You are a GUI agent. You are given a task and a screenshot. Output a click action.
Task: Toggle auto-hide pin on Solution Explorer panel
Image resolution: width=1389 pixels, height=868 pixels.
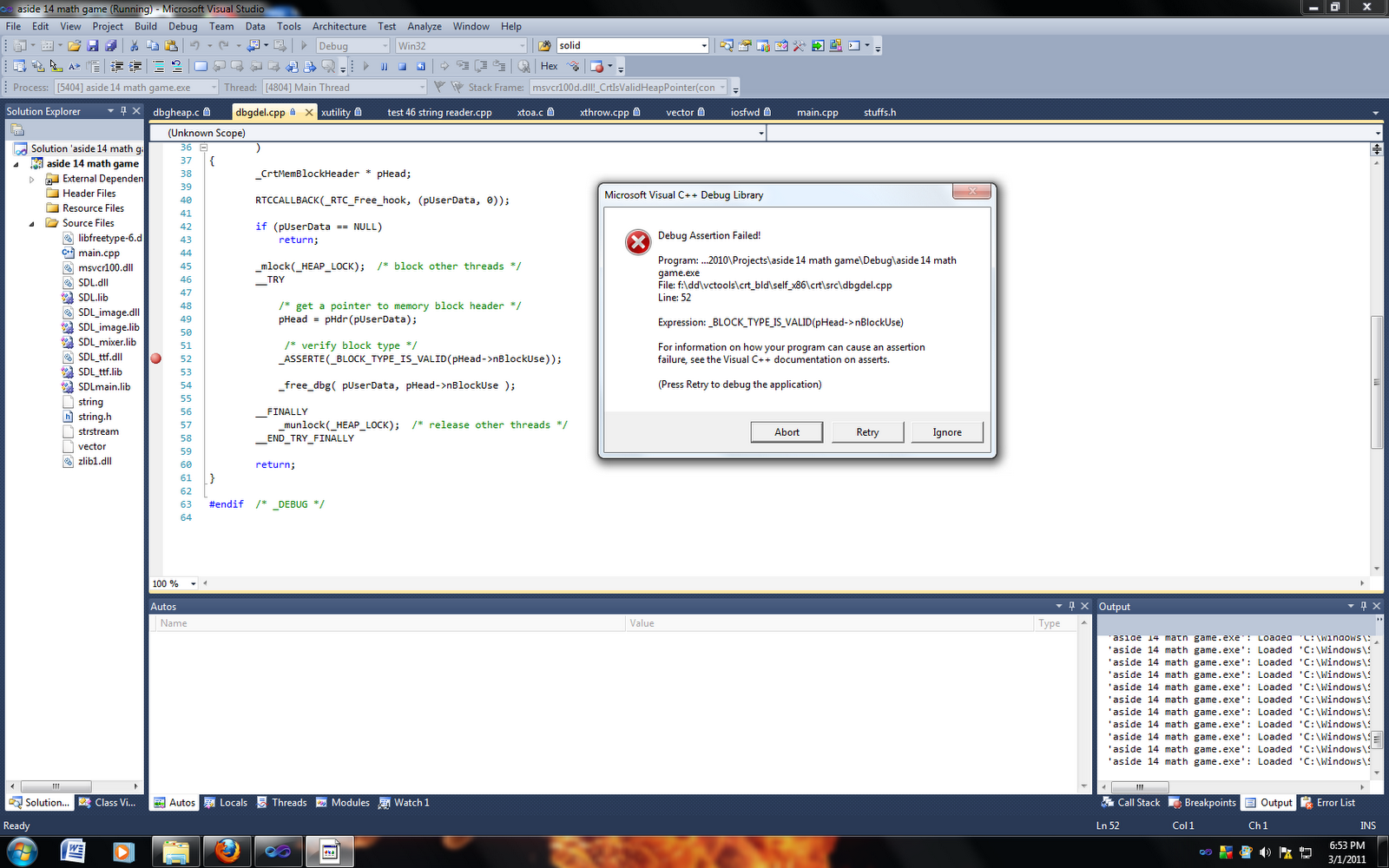pyautogui.click(x=123, y=111)
